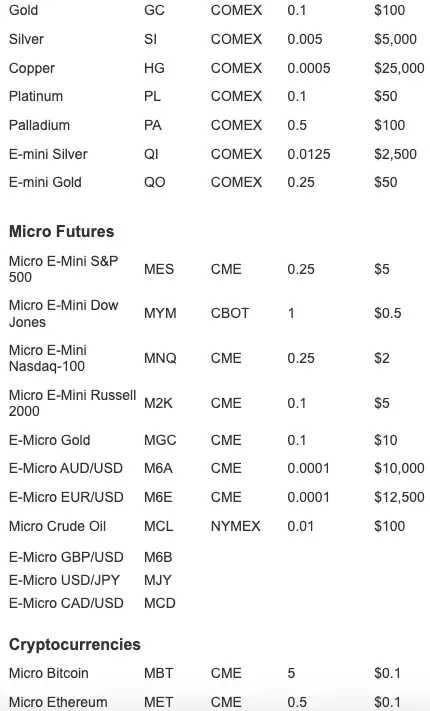Select the E-mini Silver row name
The image size is (430, 711).
point(48,154)
